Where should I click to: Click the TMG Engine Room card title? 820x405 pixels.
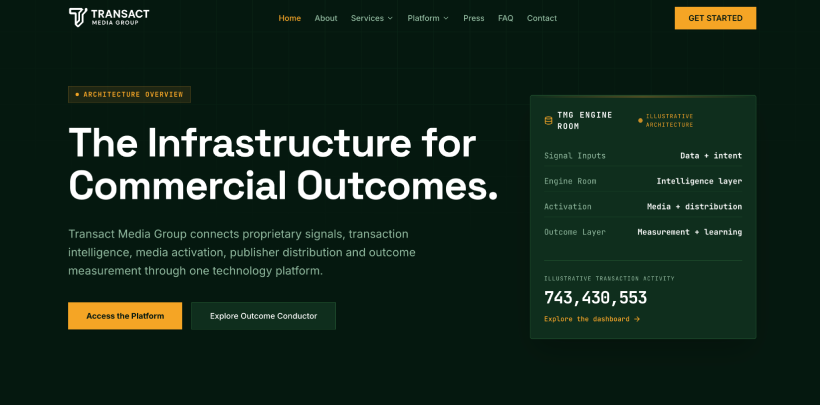[585, 120]
